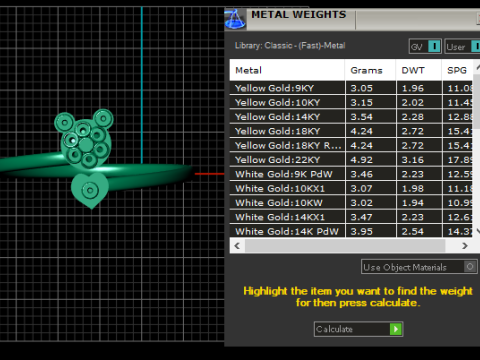Select the Yellow Gold:18KY row
Viewport: 480px width, 360px height.
(x=351, y=131)
